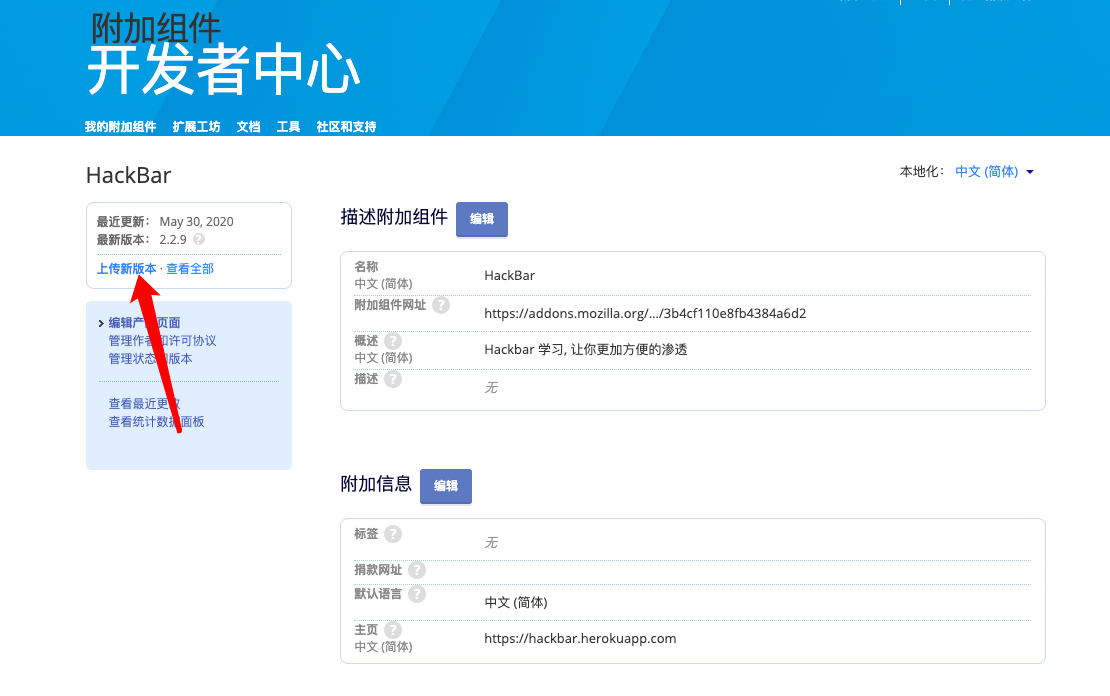Image resolution: width=1110 pixels, height=696 pixels.
Task: Open the 我的附加组件 menu
Action: point(120,127)
